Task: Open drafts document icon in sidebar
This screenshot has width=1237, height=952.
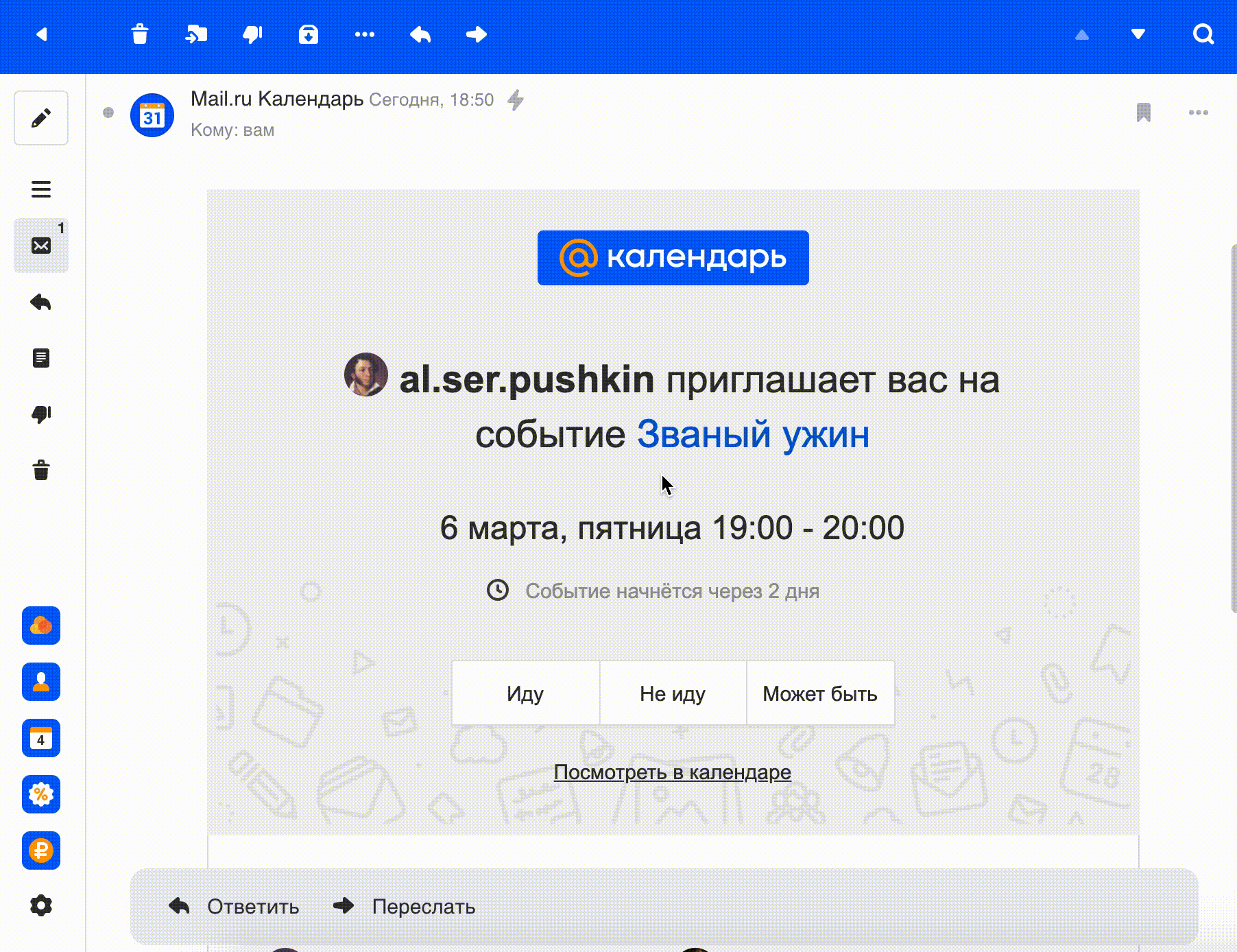Action: click(41, 358)
